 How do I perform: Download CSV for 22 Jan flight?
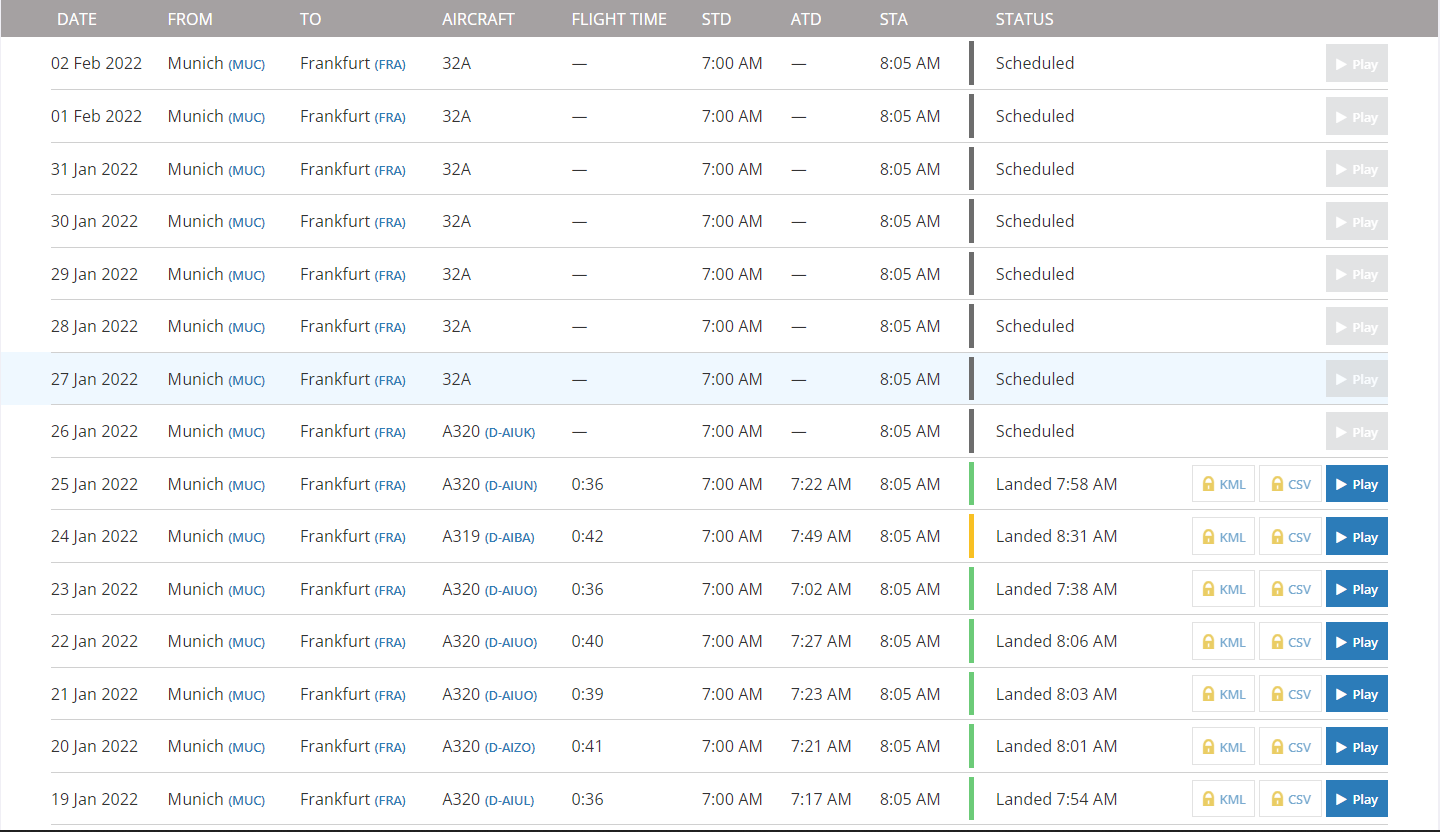coord(1290,642)
